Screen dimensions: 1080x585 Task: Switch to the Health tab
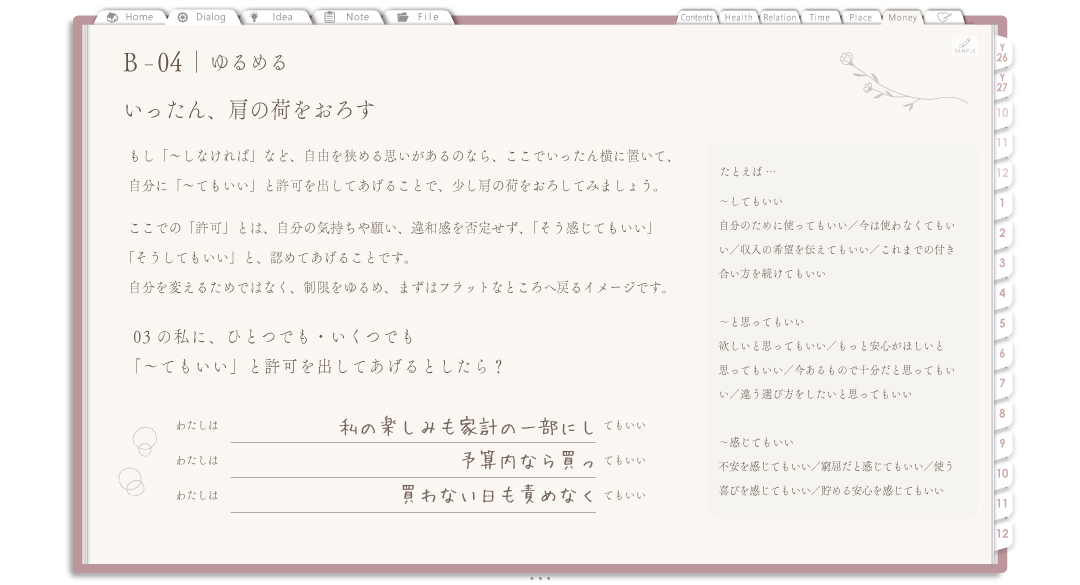point(738,17)
